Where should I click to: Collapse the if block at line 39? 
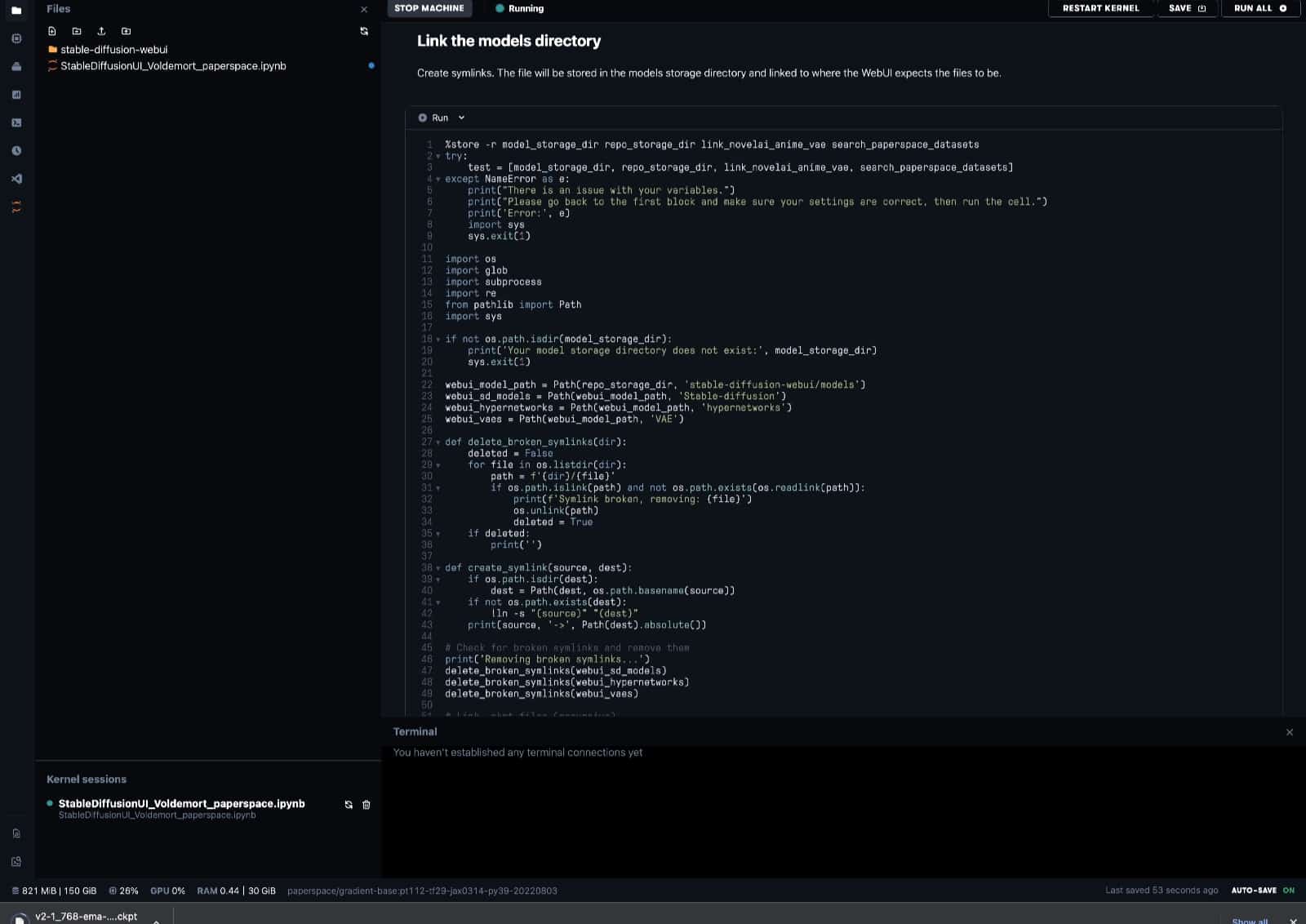438,580
